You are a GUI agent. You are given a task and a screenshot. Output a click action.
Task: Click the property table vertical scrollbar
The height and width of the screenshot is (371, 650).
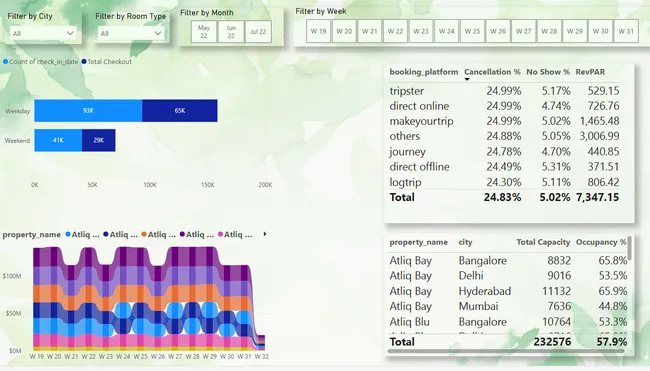(630, 248)
